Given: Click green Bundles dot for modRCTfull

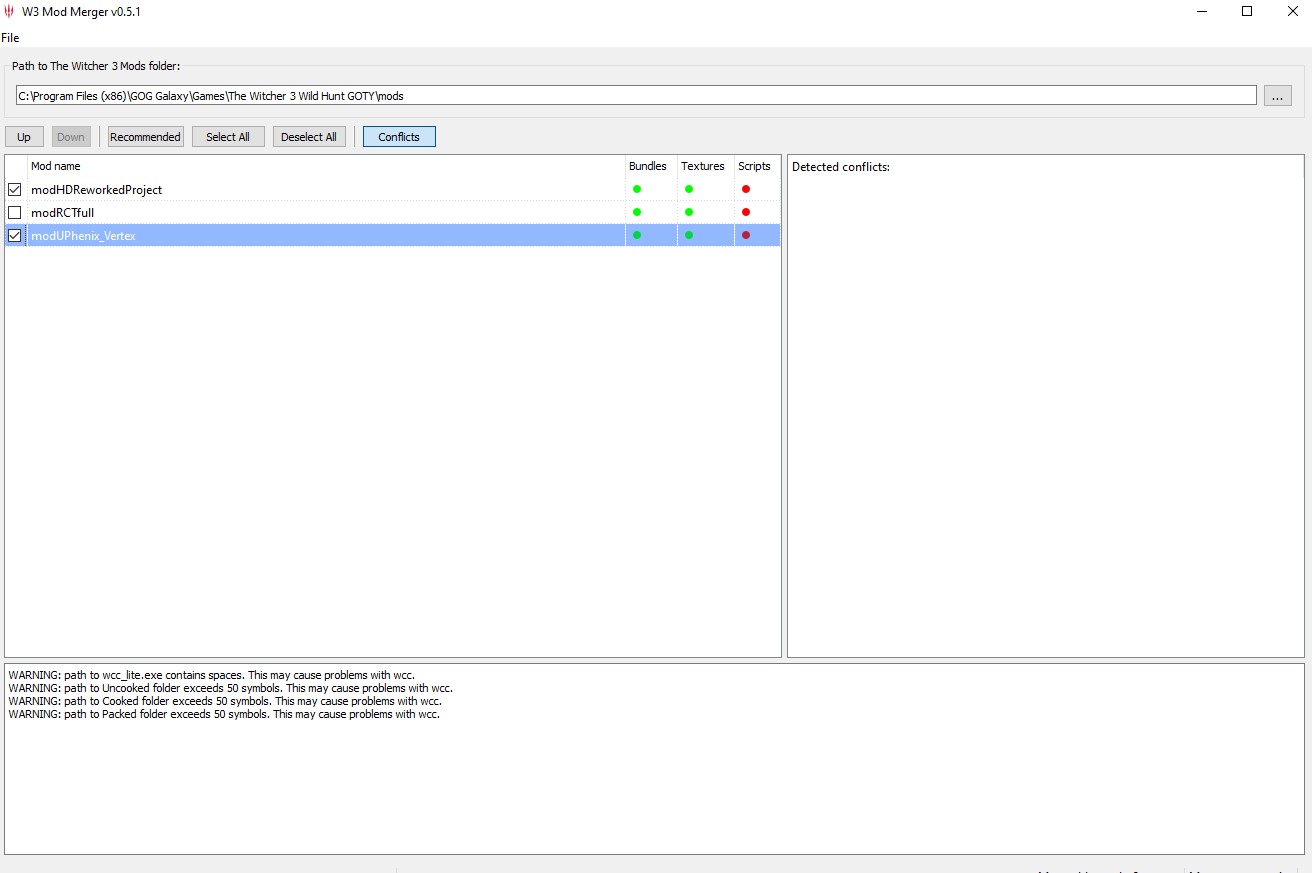Looking at the screenshot, I should click(x=637, y=212).
